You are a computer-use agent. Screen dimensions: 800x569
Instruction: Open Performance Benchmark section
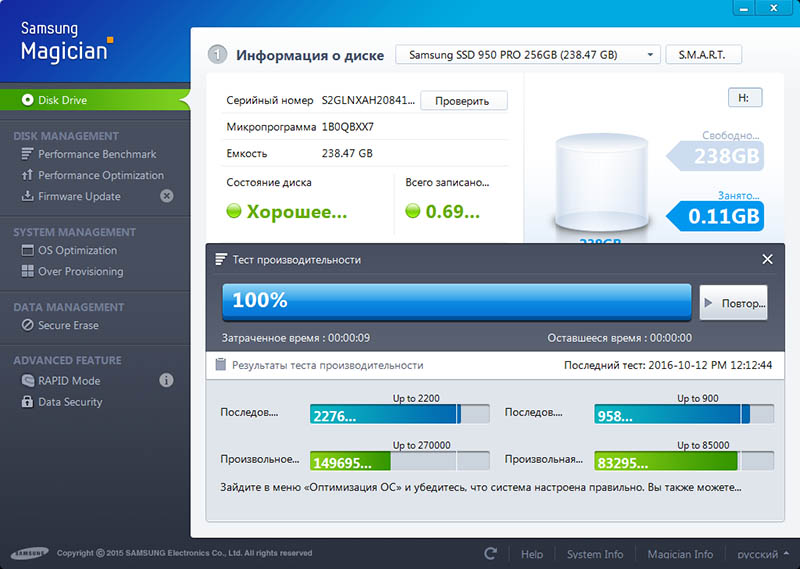(x=96, y=154)
